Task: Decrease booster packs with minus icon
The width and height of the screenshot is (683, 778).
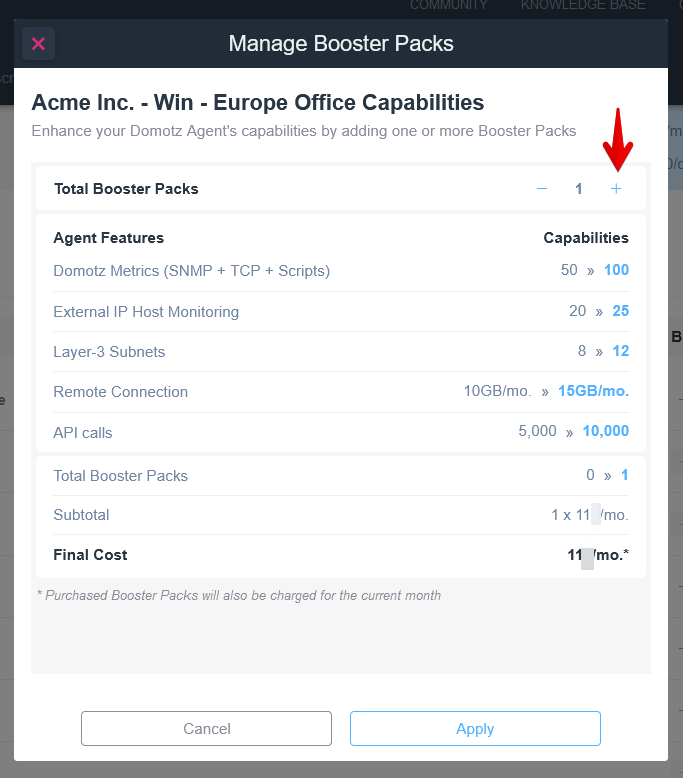Action: tap(542, 189)
